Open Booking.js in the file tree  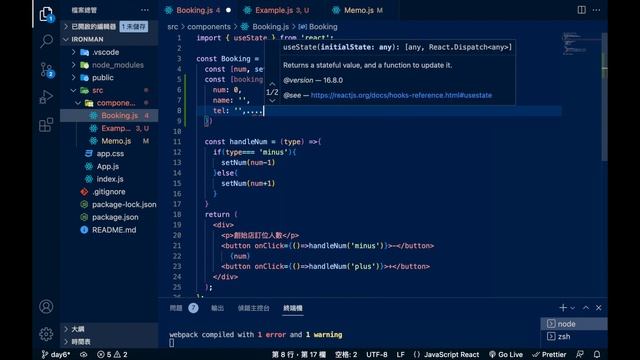[x=109, y=116]
